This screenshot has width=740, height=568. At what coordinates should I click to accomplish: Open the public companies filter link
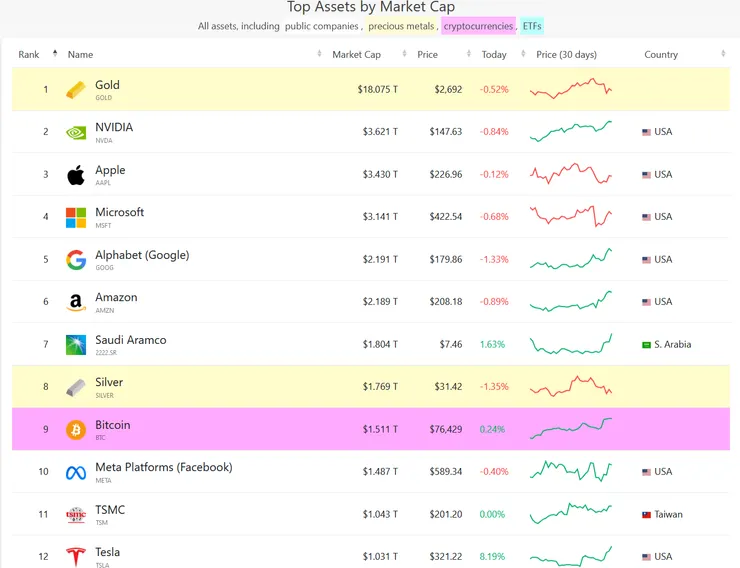tap(321, 26)
